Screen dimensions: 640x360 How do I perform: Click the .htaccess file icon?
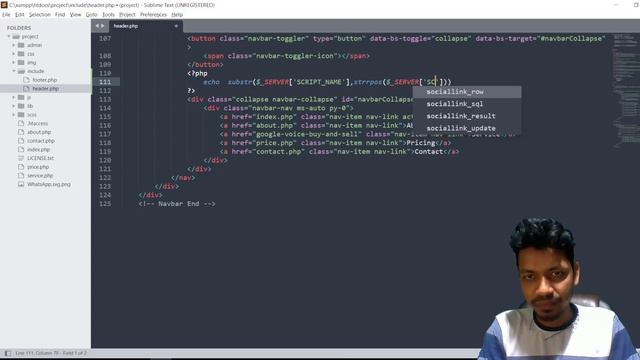pyautogui.click(x=21, y=123)
